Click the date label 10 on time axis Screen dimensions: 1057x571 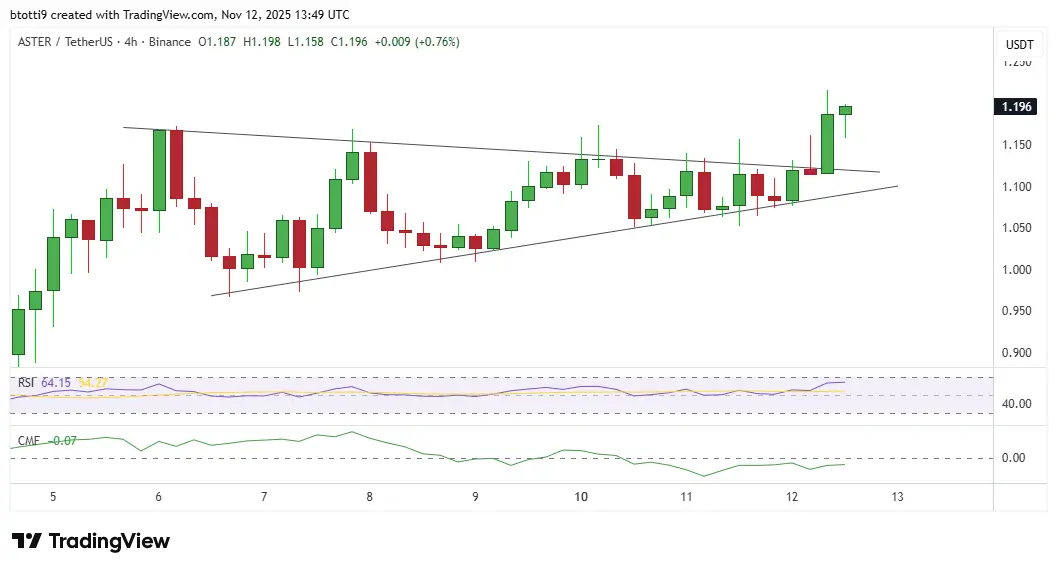(580, 497)
